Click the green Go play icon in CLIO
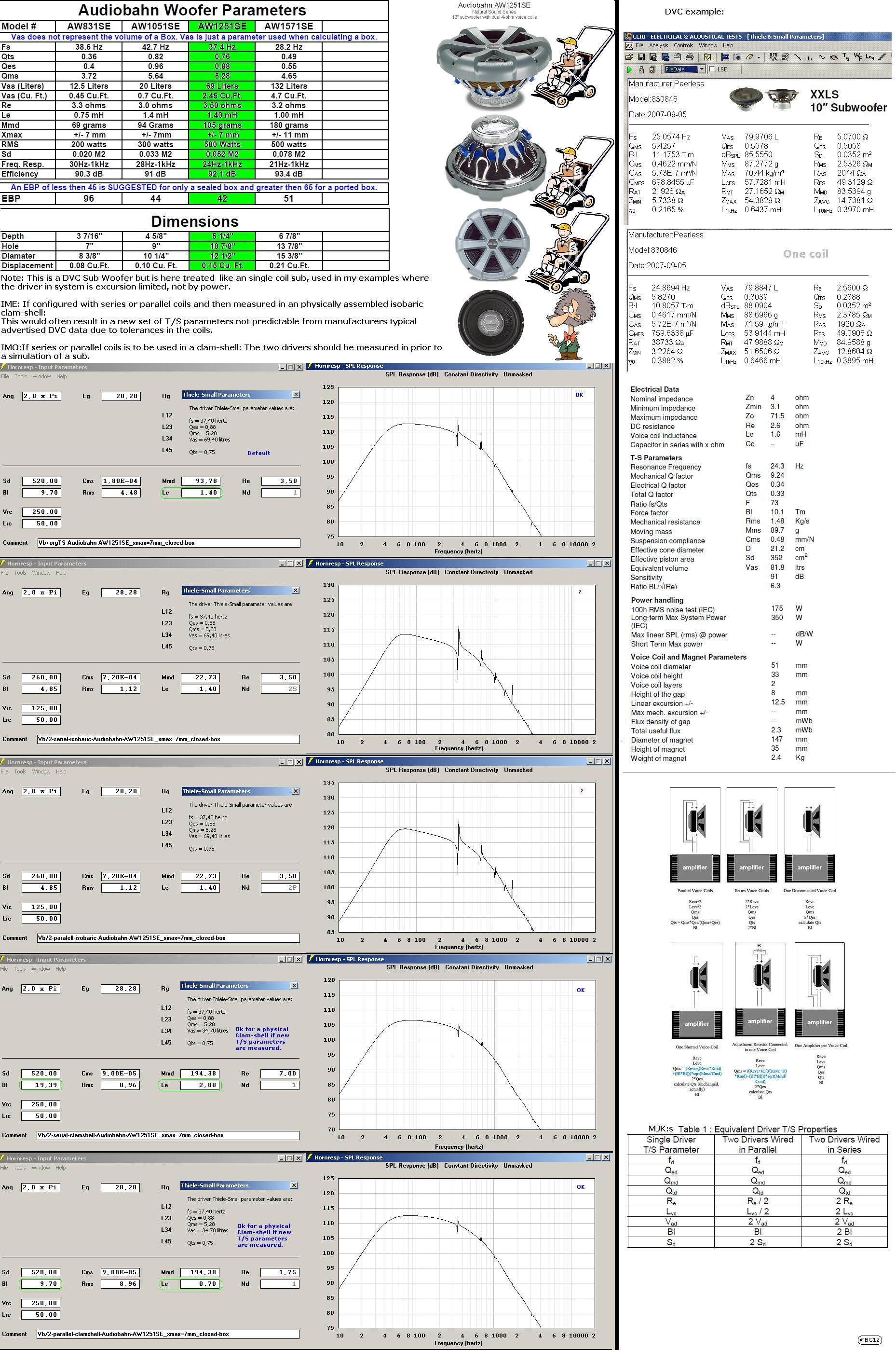 [x=630, y=70]
